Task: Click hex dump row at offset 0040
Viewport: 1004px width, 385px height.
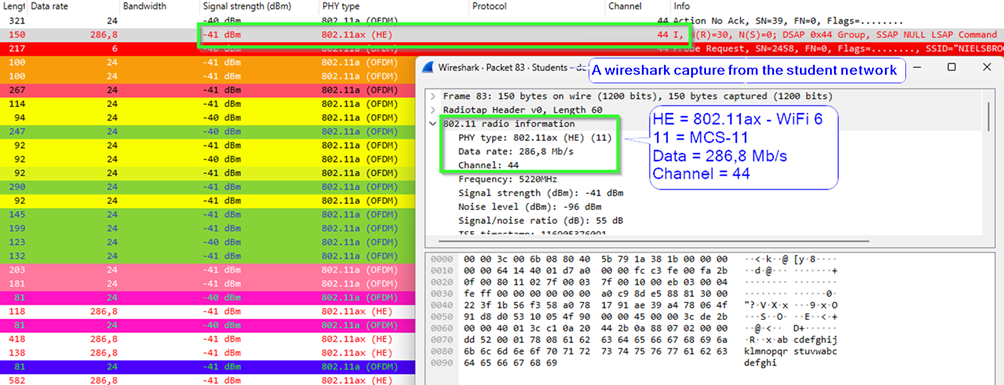Action: pyautogui.click(x=634, y=305)
